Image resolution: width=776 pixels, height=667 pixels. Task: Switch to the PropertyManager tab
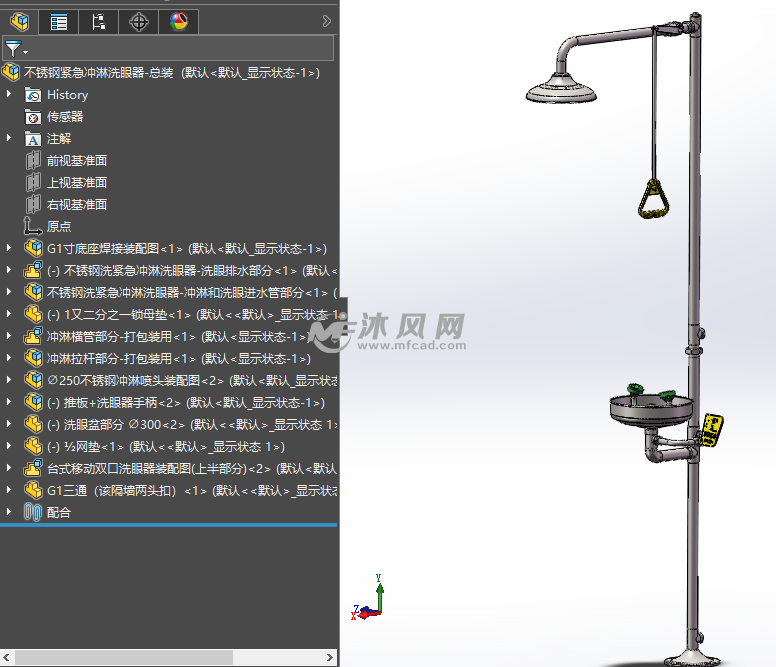(x=59, y=21)
